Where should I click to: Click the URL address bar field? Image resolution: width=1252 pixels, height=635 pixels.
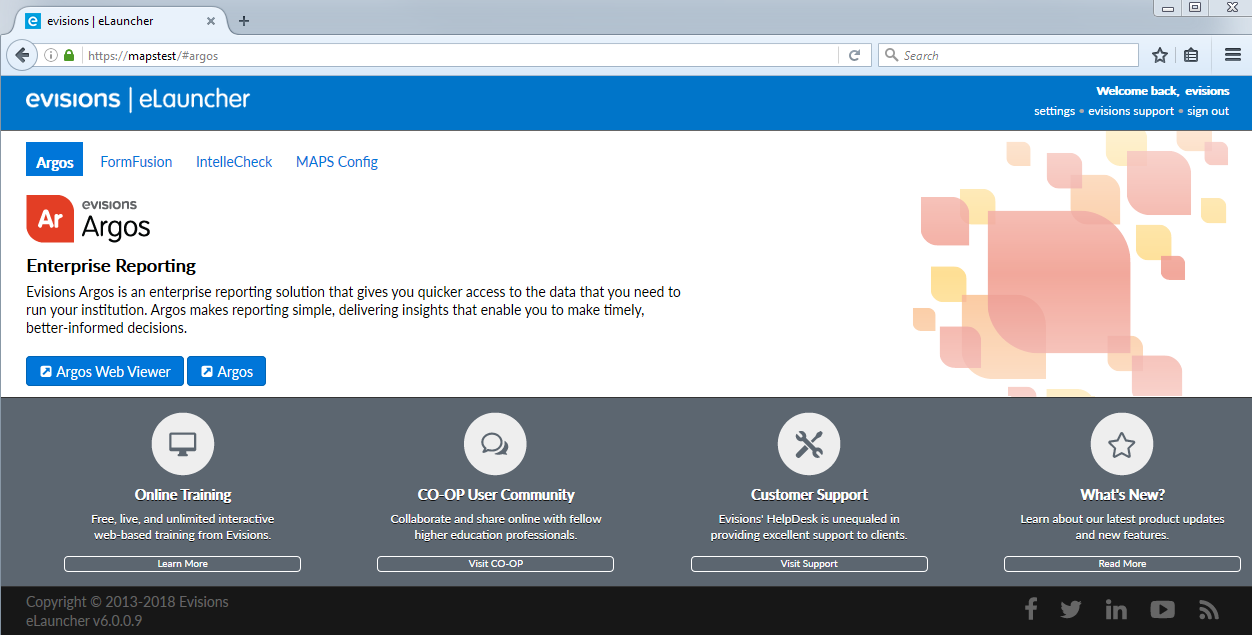tap(460, 56)
